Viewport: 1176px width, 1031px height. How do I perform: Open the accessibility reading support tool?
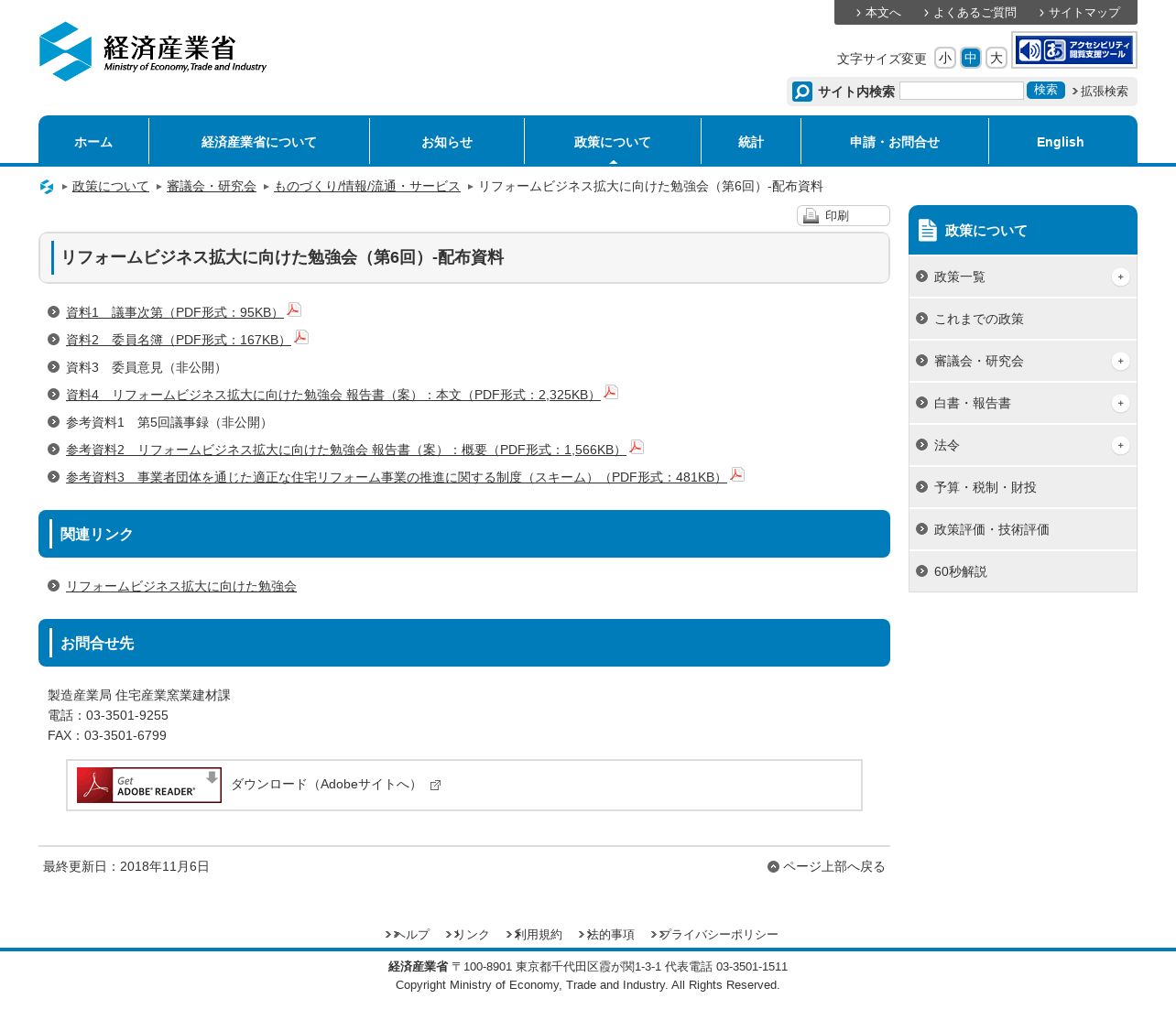(1074, 50)
